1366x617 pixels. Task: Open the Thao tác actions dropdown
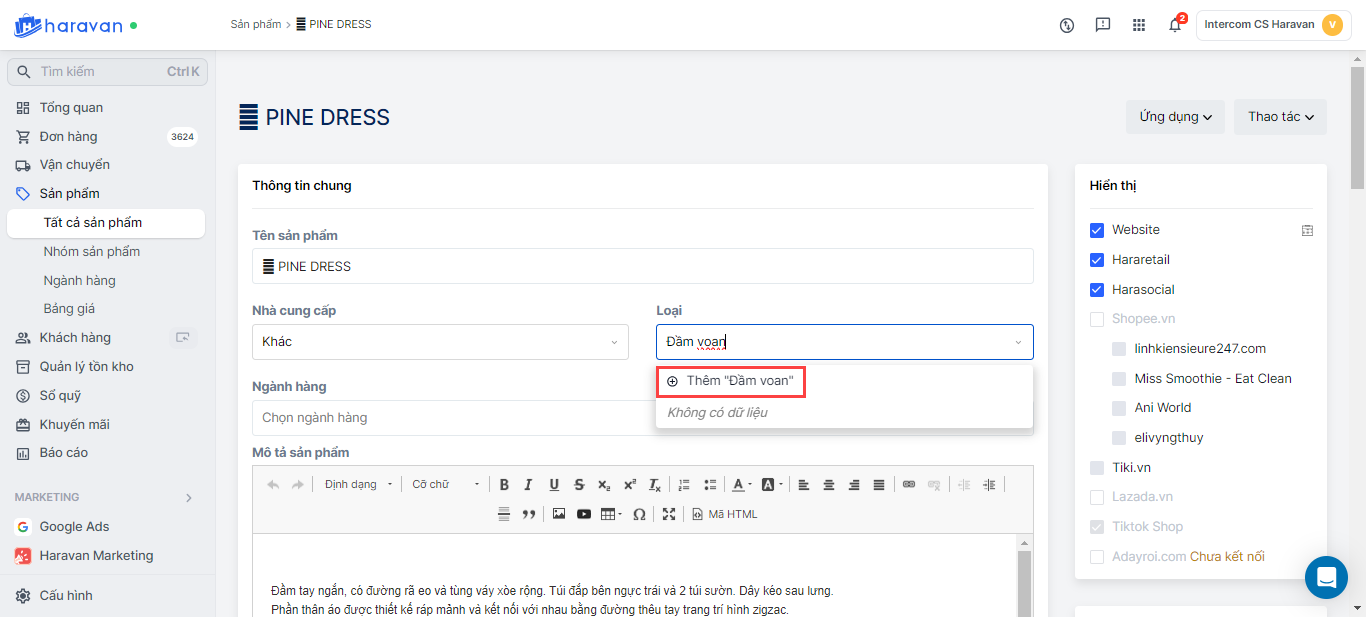[x=1279, y=117]
